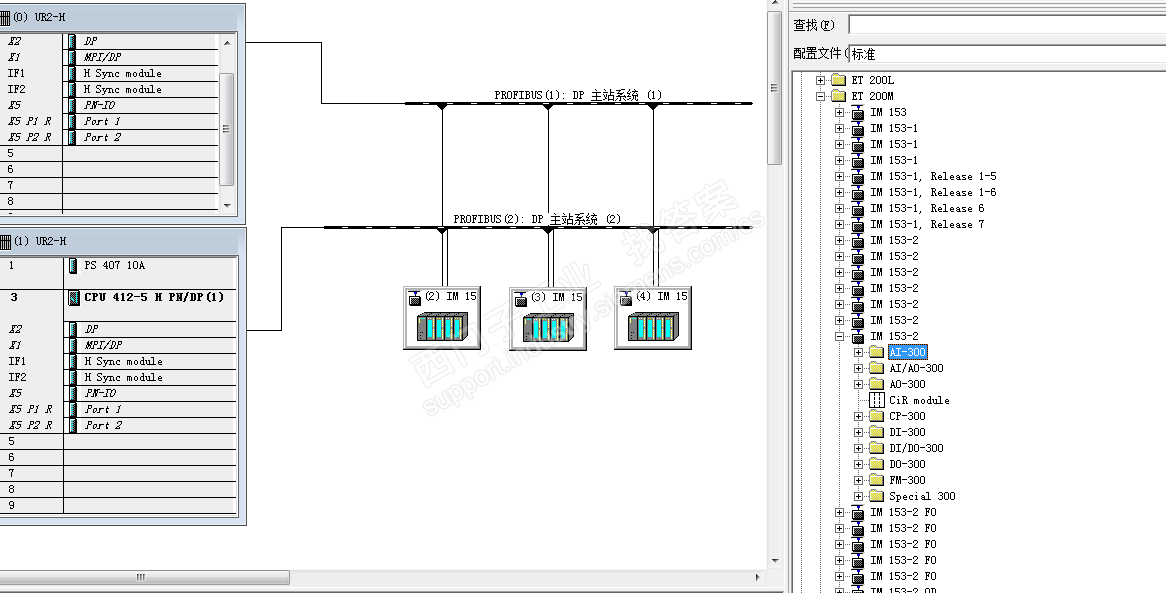The height and width of the screenshot is (593, 1166).
Task: Select the Special 300 catalog entry
Action: pos(922,496)
